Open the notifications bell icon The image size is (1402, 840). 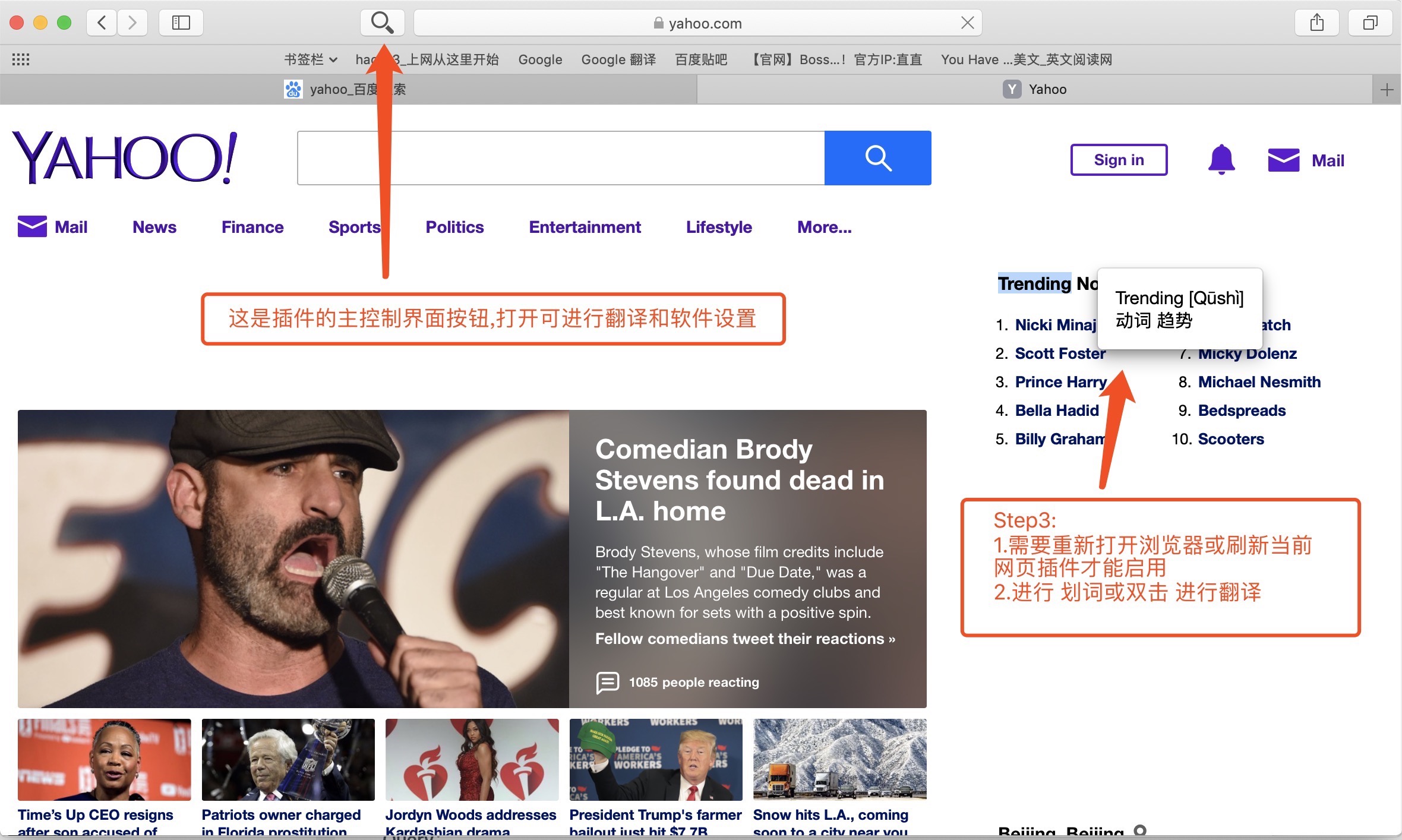coord(1221,159)
